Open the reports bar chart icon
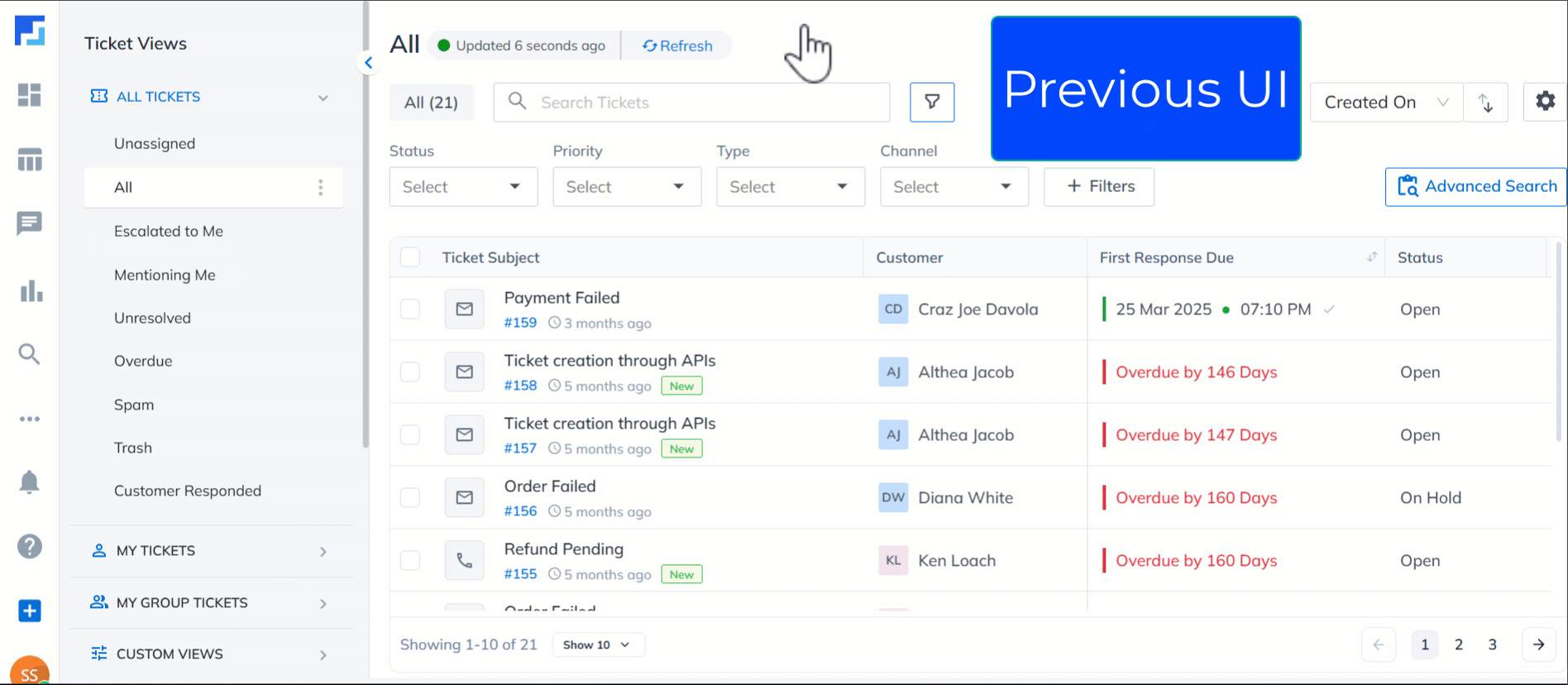Viewport: 1568px width, 685px height. [31, 291]
